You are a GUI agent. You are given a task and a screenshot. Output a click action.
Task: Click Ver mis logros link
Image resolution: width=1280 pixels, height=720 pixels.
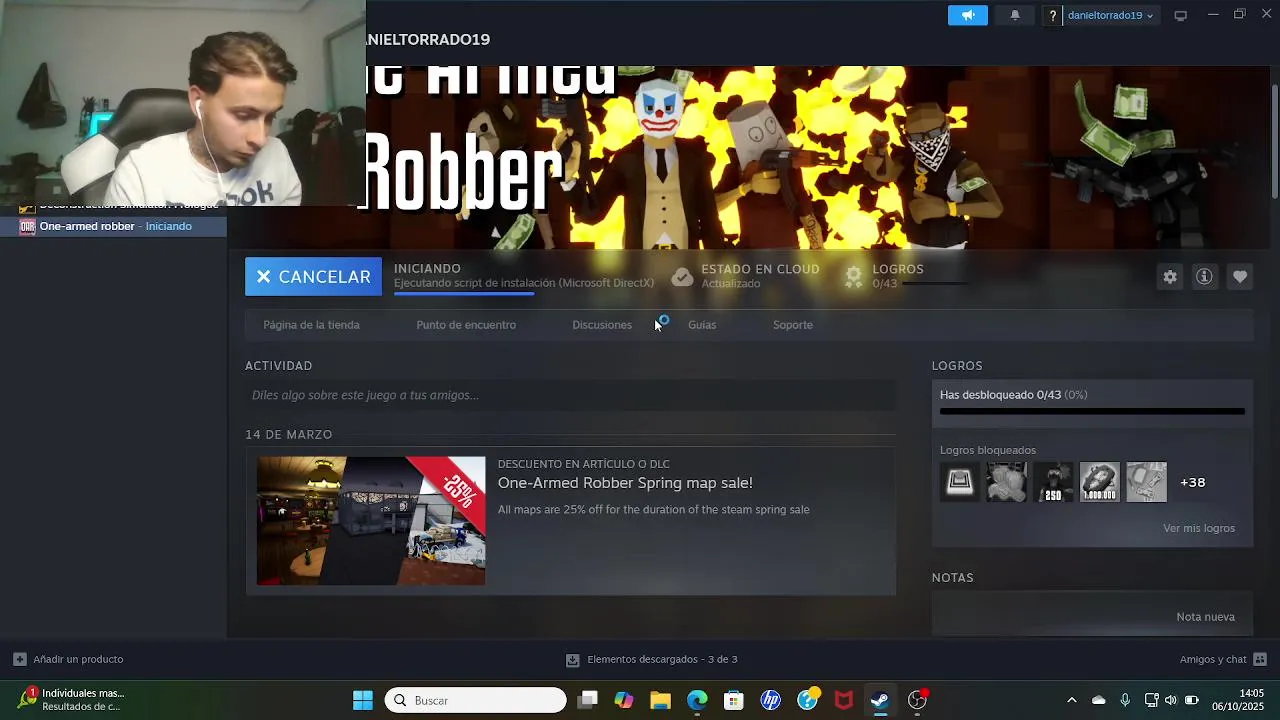click(1199, 528)
